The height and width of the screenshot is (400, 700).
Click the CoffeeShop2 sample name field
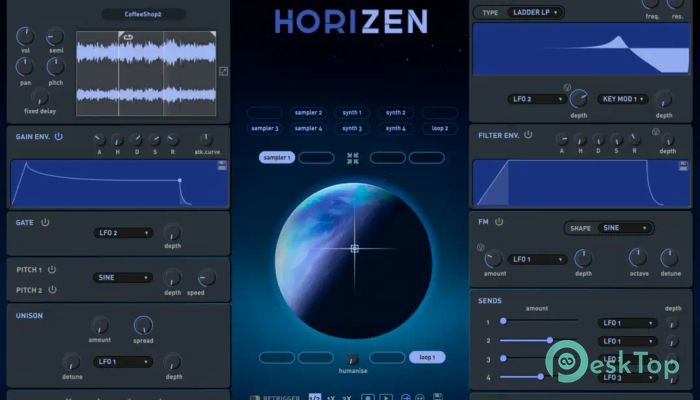144,15
